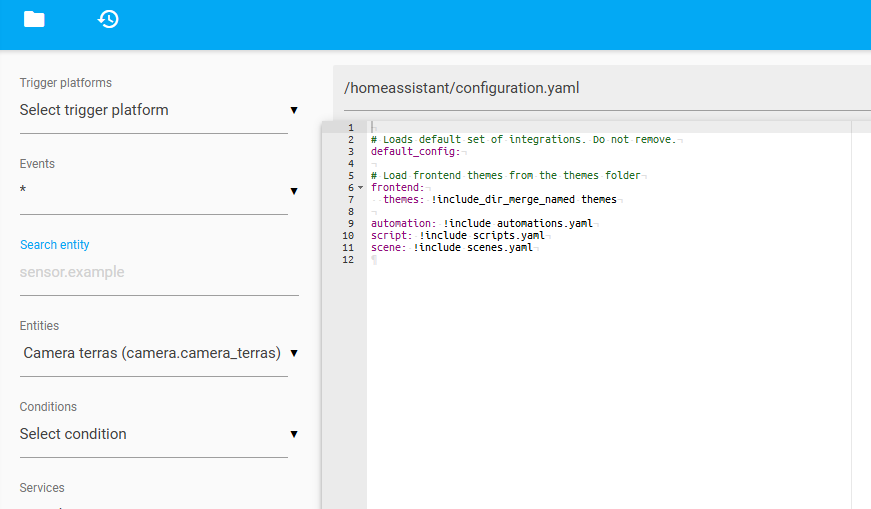The image size is (871, 509).
Task: Click the /homeassistant/configuration.yaml file path
Action: tap(462, 88)
